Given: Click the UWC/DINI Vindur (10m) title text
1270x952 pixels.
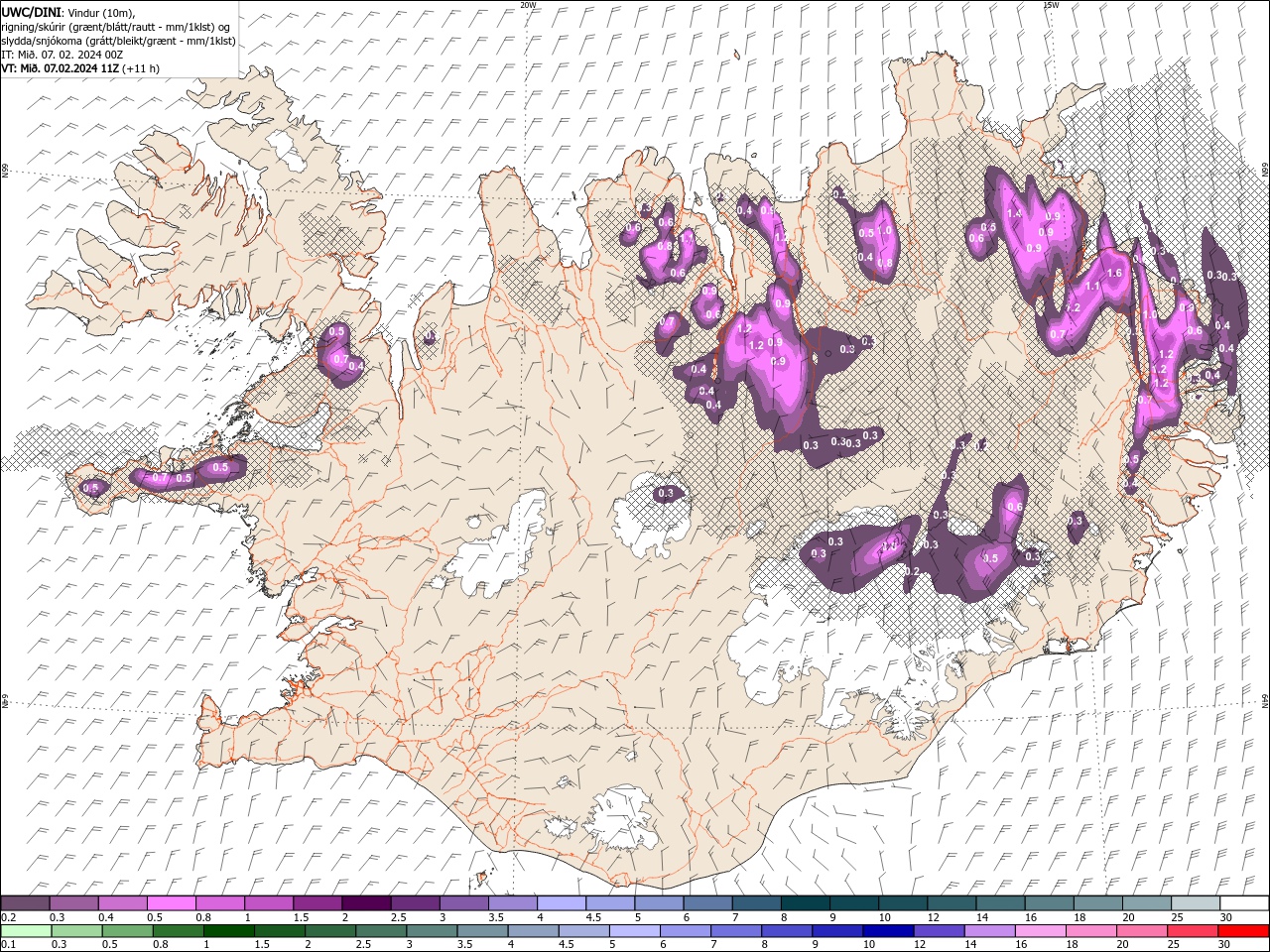Looking at the screenshot, I should click(66, 12).
